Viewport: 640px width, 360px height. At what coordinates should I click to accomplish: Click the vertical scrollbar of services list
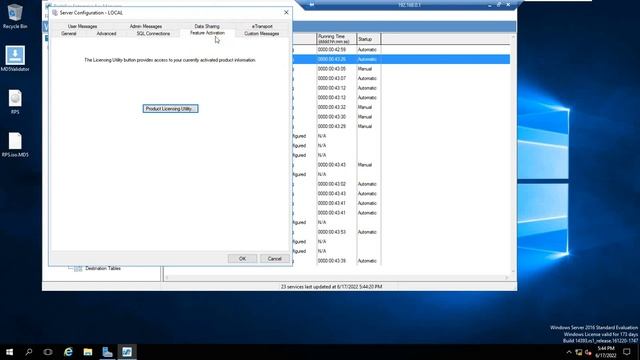coord(513,154)
